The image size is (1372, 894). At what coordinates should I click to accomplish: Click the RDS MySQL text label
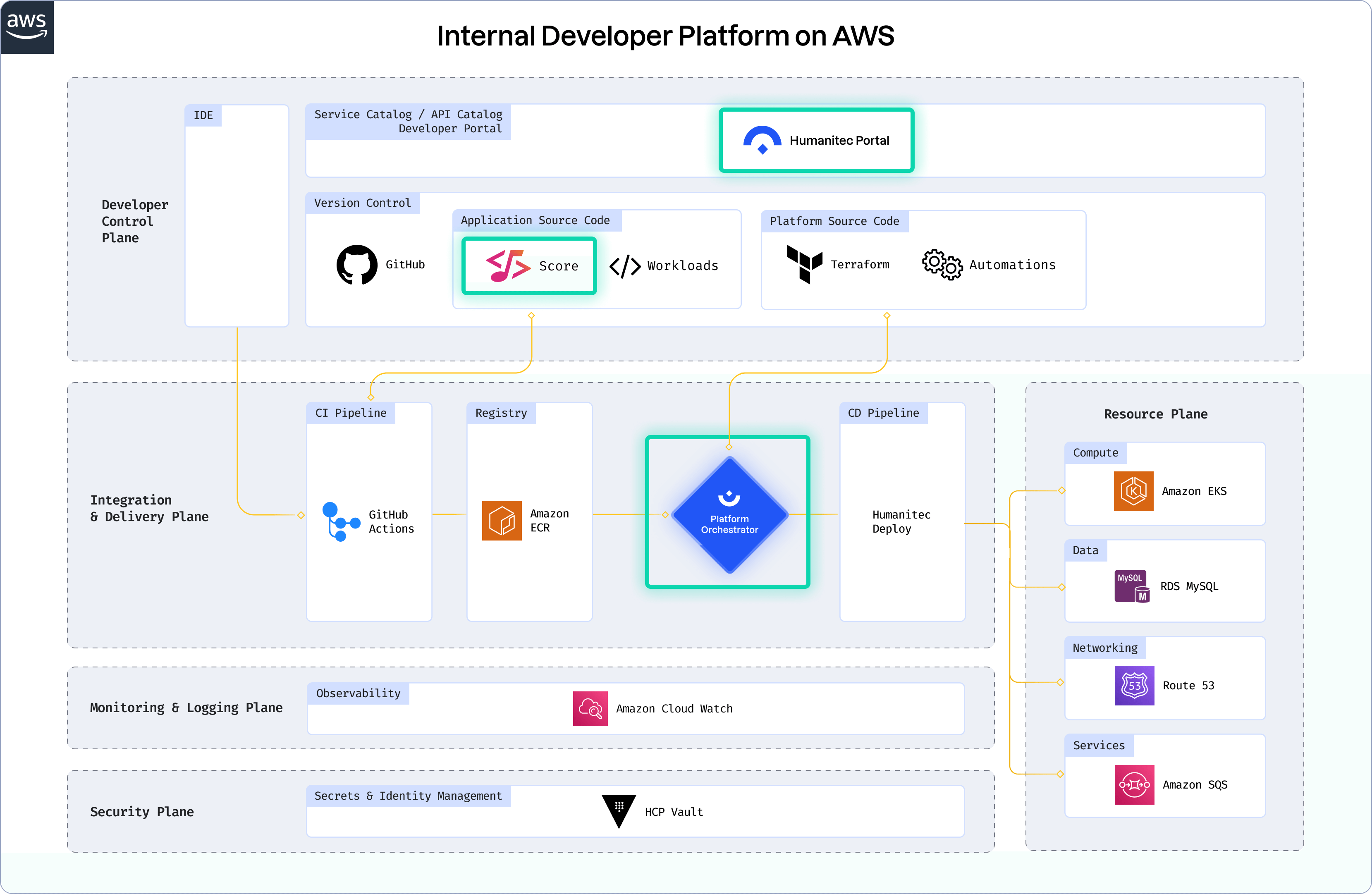click(1189, 587)
